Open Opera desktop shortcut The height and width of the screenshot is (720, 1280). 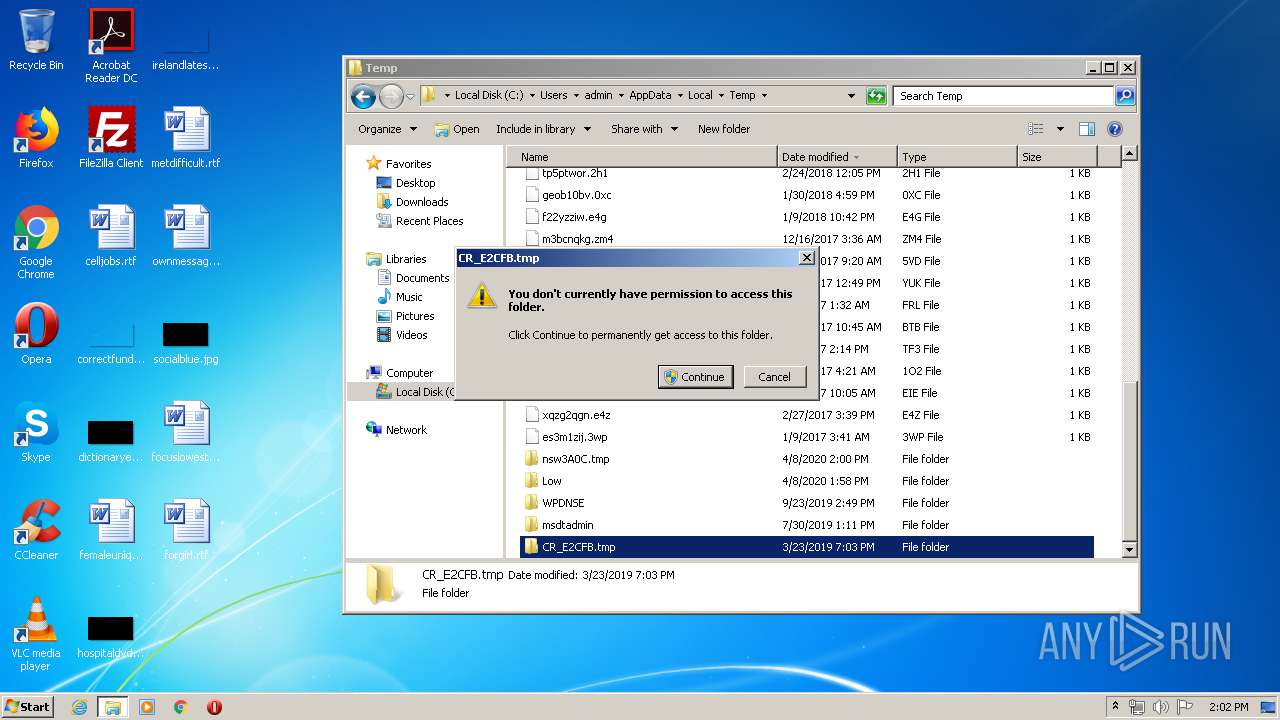tap(36, 334)
